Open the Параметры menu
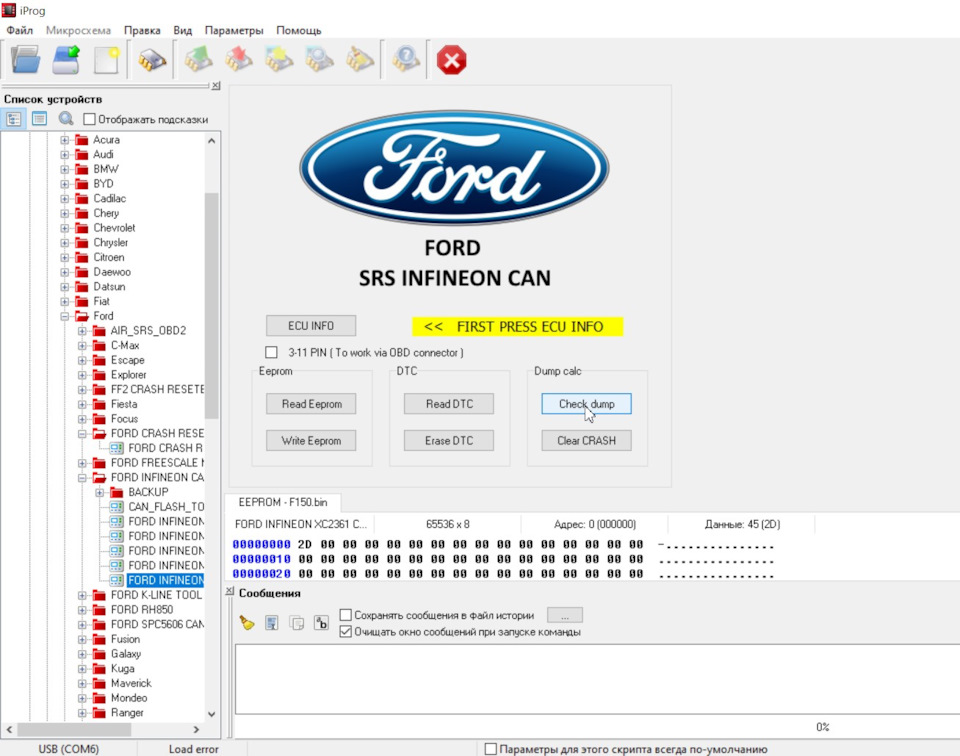 coord(234,31)
